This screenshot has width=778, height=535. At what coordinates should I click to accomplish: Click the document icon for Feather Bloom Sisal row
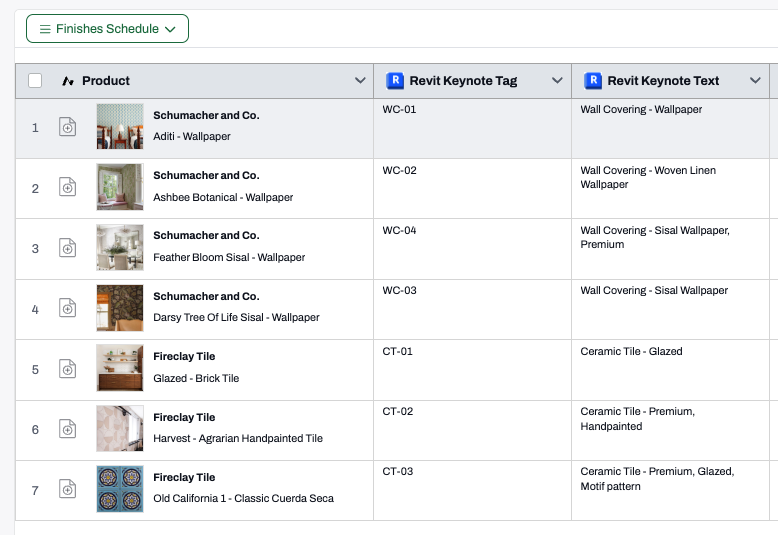(x=67, y=248)
